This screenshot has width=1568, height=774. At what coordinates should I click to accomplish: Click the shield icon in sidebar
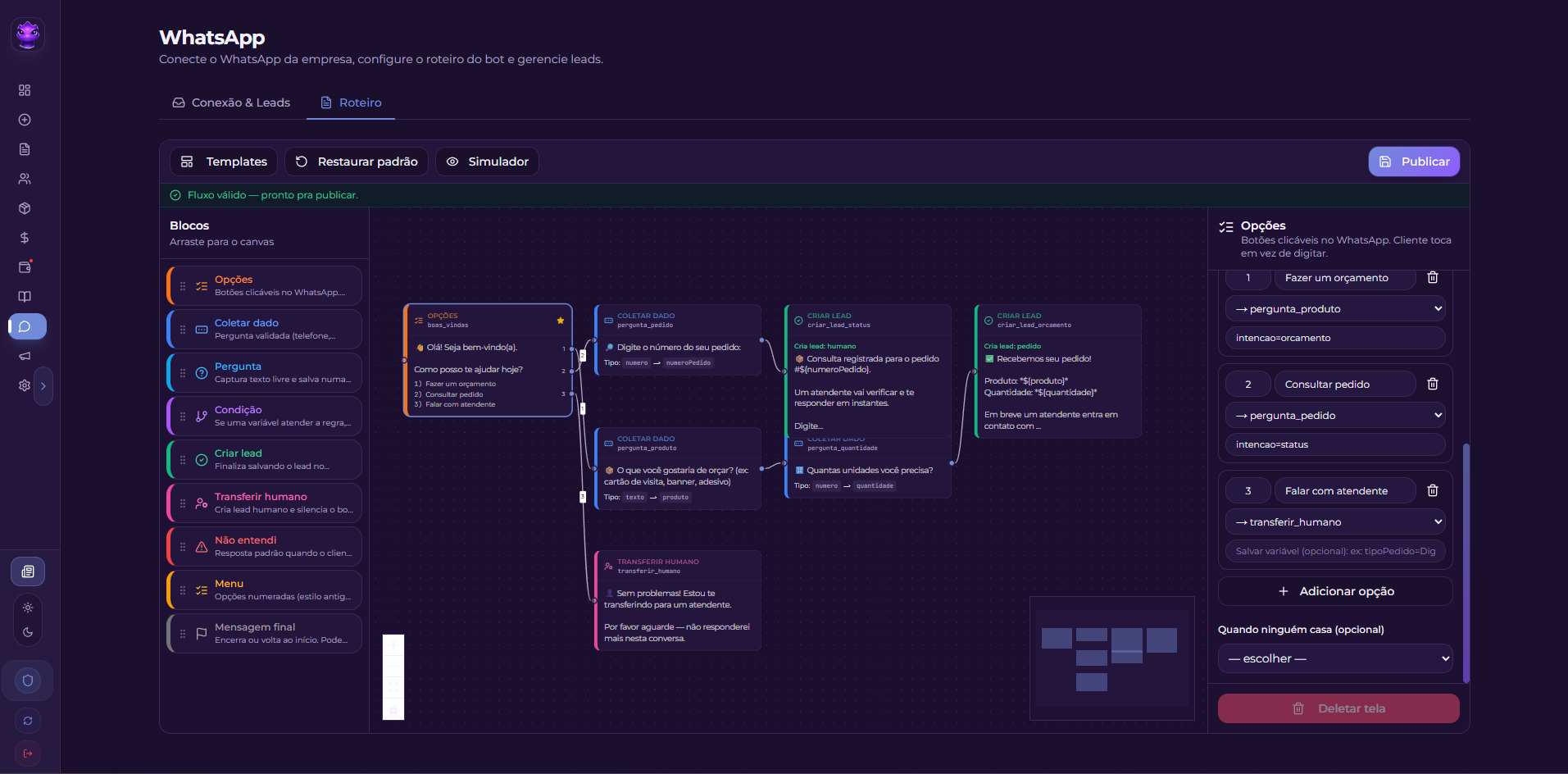tap(28, 681)
